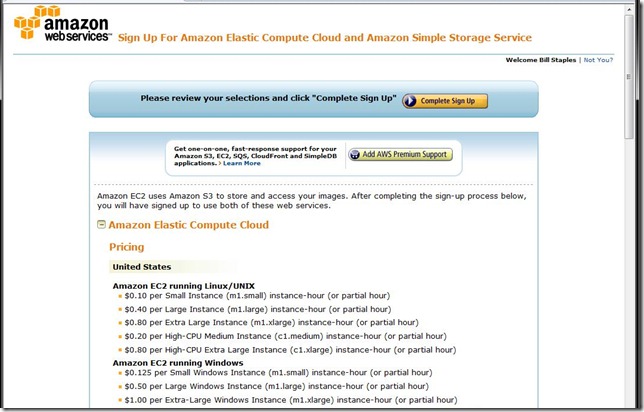The width and height of the screenshot is (644, 412).
Task: Click the $0.40 Large Instance pricing line
Action: [258, 309]
